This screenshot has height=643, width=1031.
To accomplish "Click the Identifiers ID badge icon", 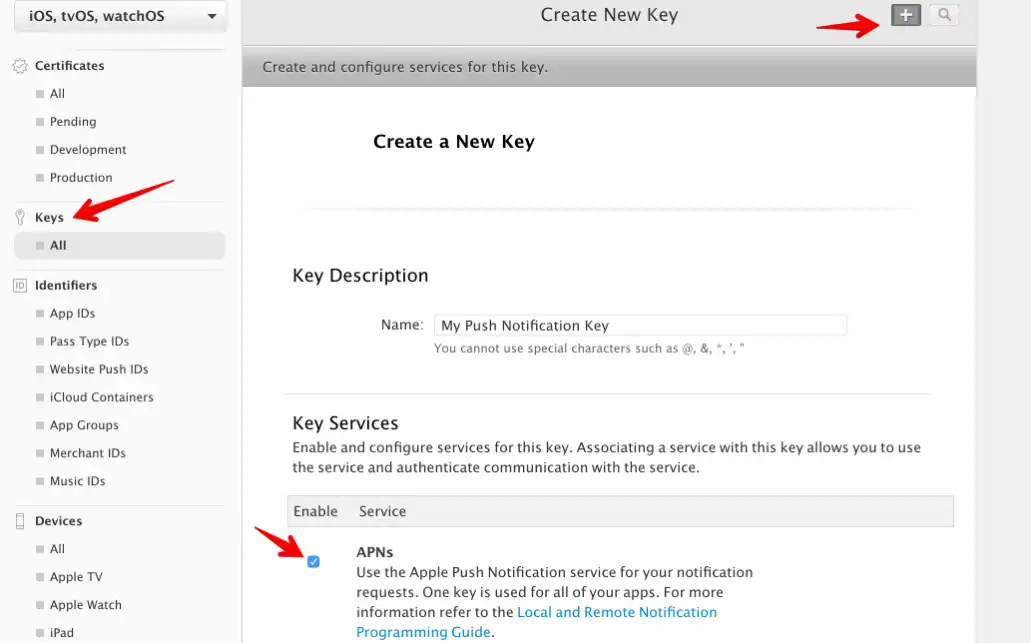I will (x=19, y=286).
